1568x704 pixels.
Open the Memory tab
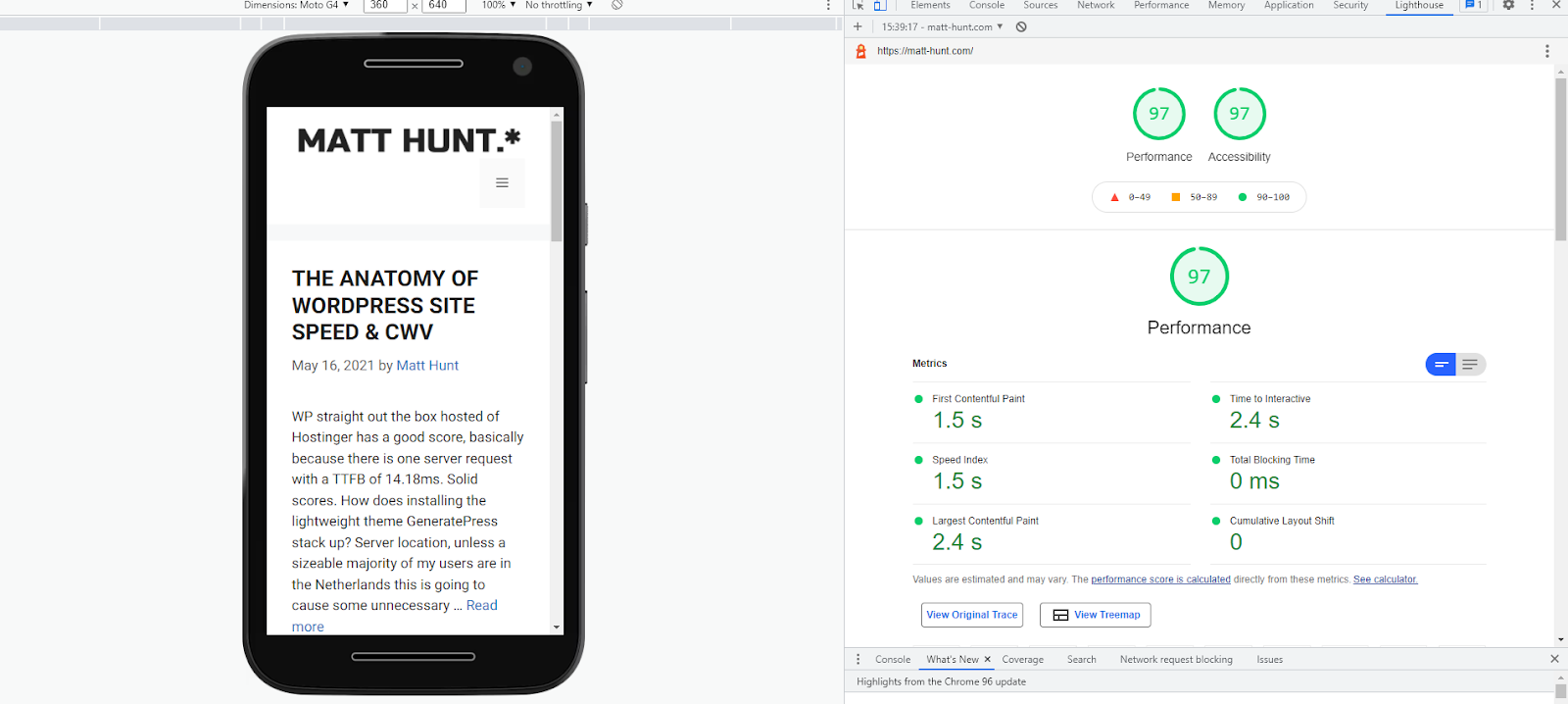pyautogui.click(x=1226, y=5)
